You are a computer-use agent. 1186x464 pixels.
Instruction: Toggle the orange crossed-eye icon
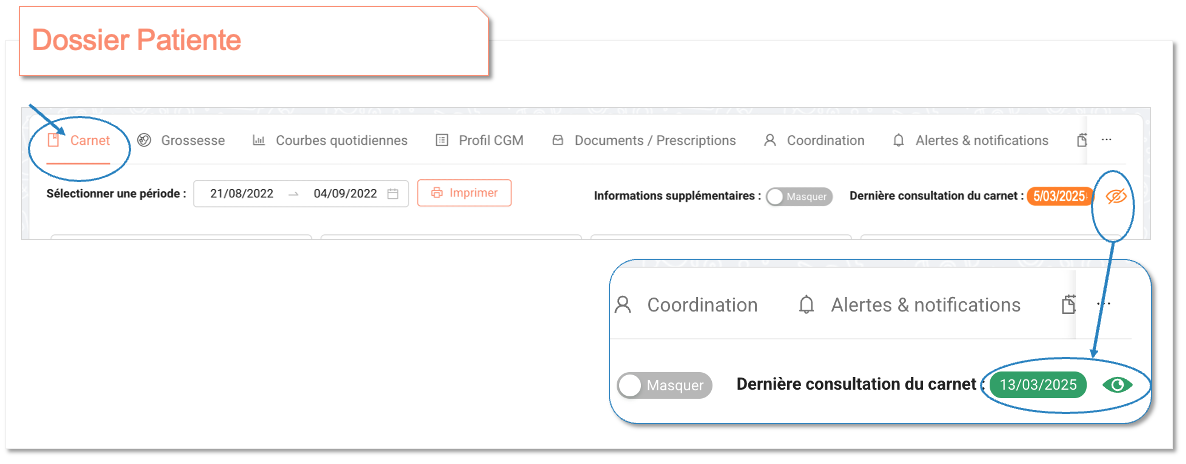tap(1116, 196)
